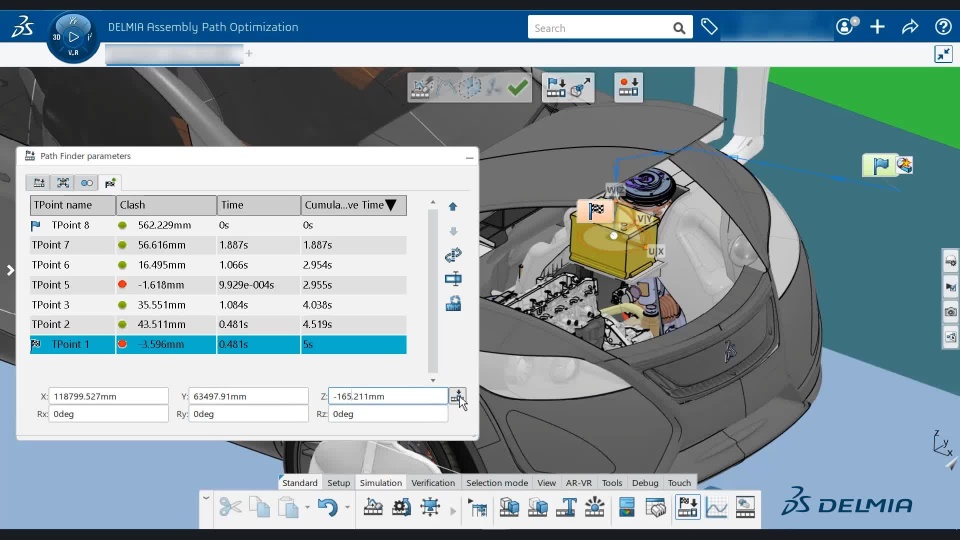This screenshot has width=960, height=540.
Task: Open the Selection mode tab
Action: [x=497, y=482]
